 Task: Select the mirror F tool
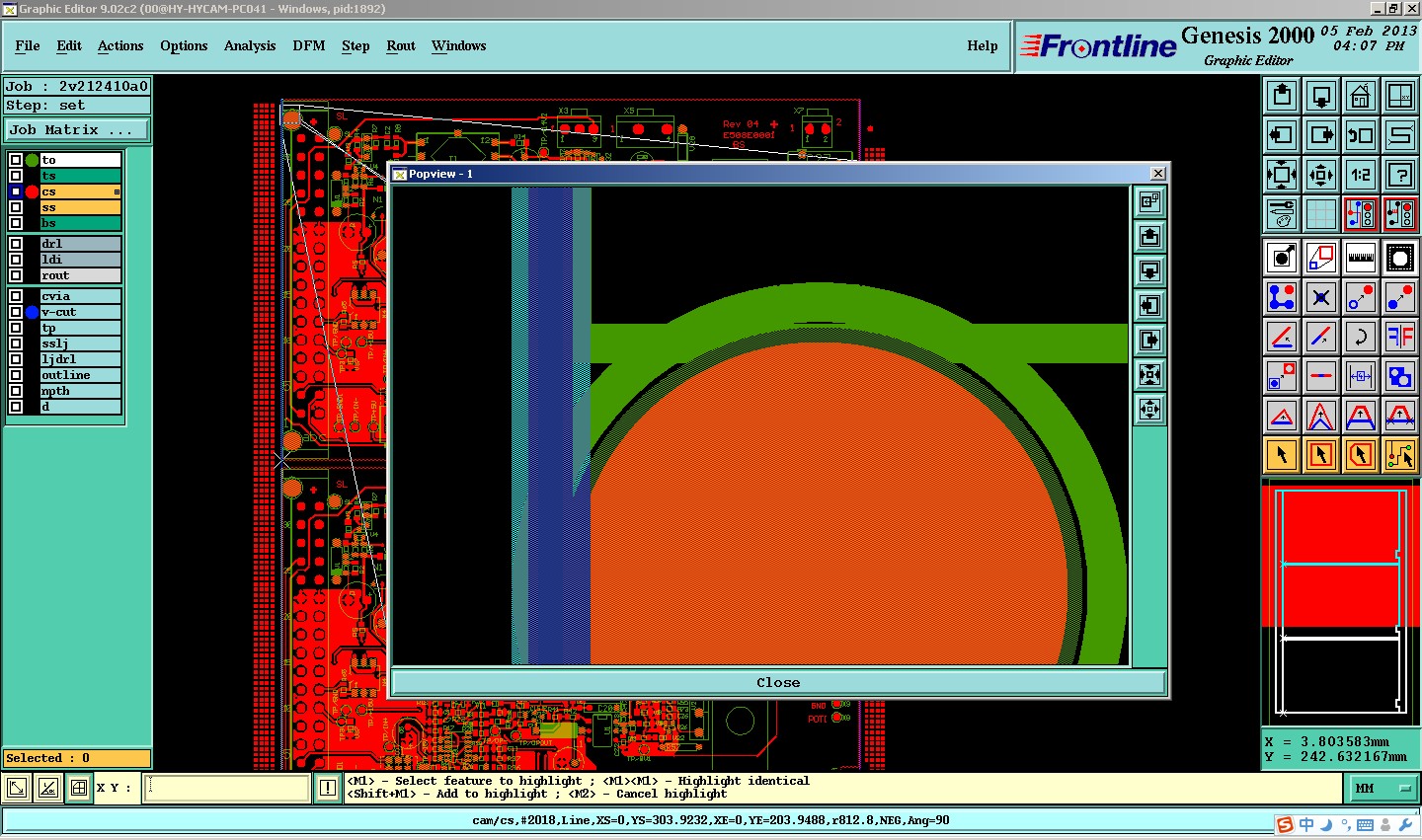pos(1400,337)
